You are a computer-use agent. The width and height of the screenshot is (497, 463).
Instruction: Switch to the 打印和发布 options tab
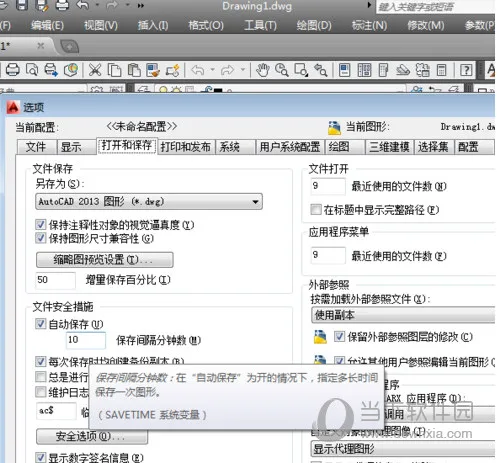click(x=185, y=147)
